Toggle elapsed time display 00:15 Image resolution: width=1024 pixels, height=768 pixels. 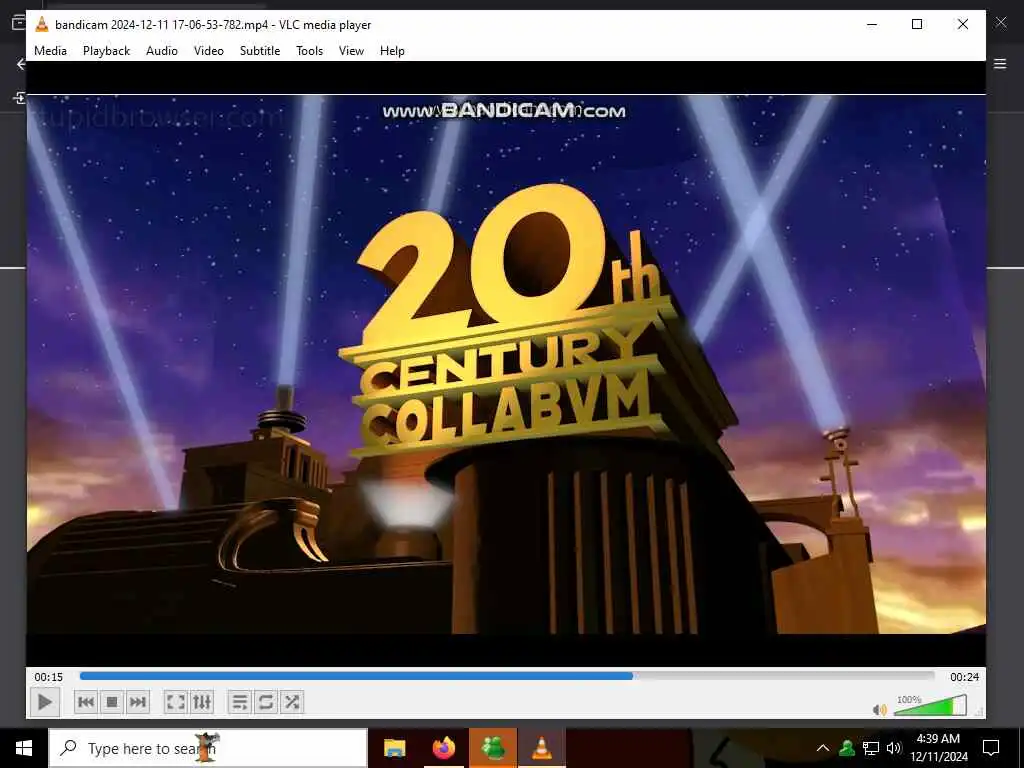coord(49,677)
